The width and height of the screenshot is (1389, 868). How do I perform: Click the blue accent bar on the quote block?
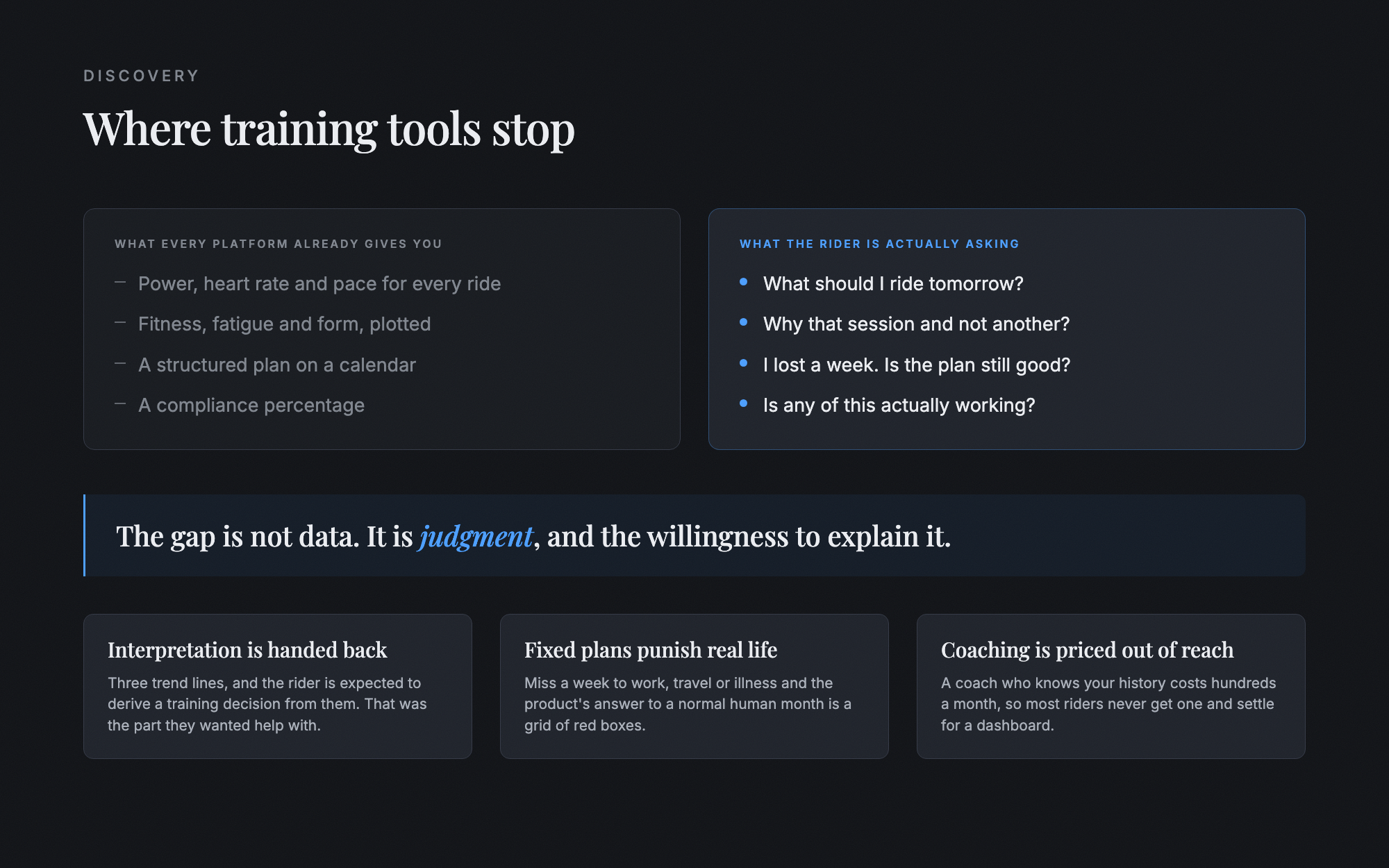[x=85, y=535]
